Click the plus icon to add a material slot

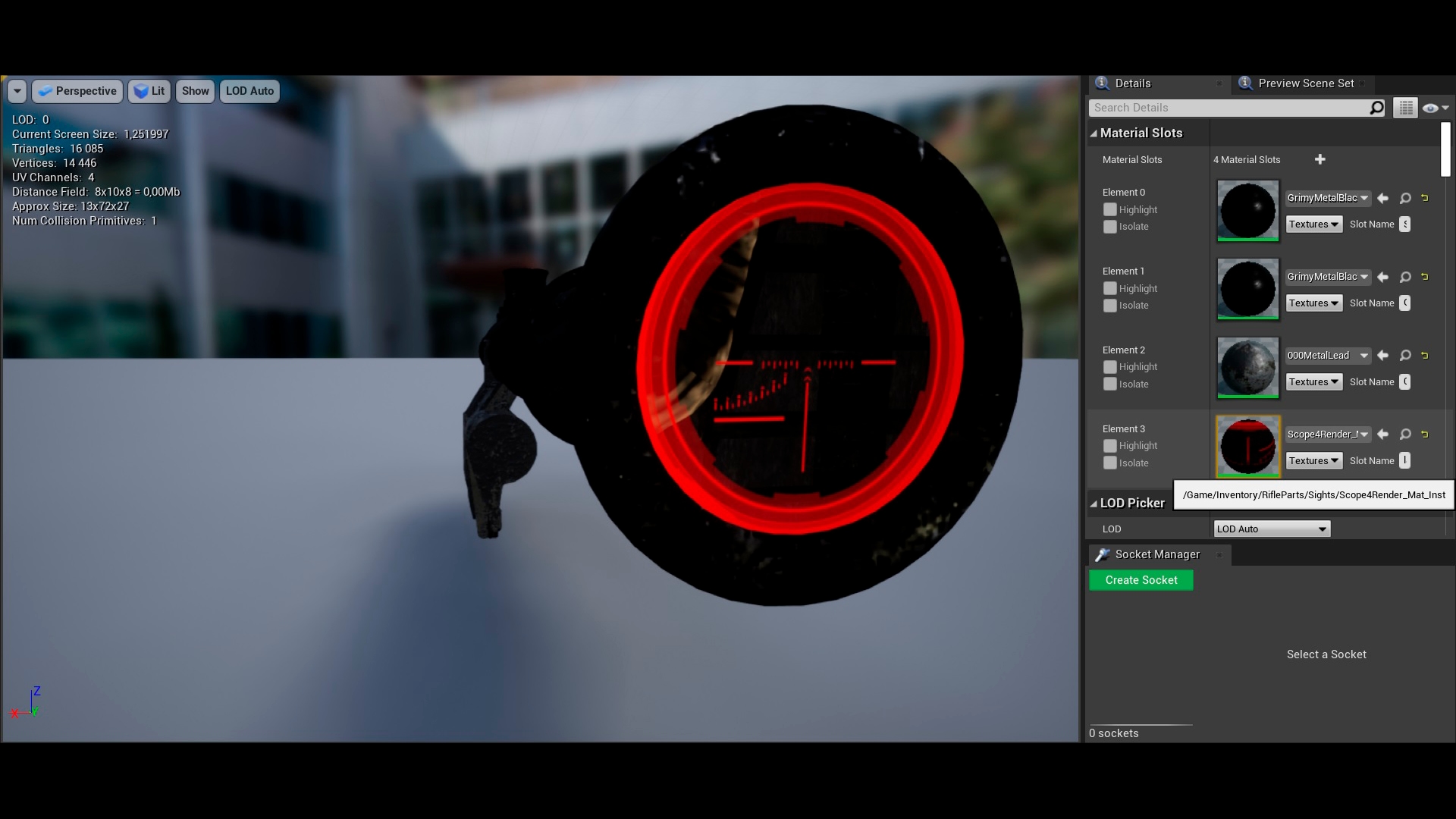coord(1320,159)
